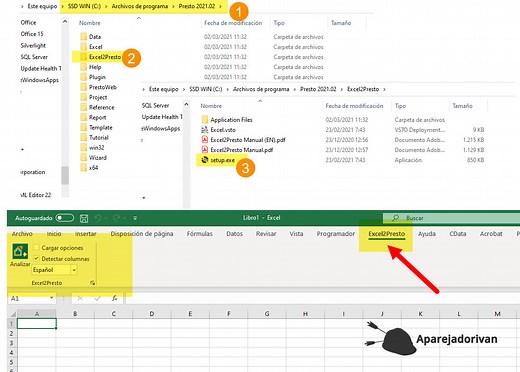The height and width of the screenshot is (372, 520).
Task: Select SQL Server in the upper navigation pane
Action: pos(34,57)
